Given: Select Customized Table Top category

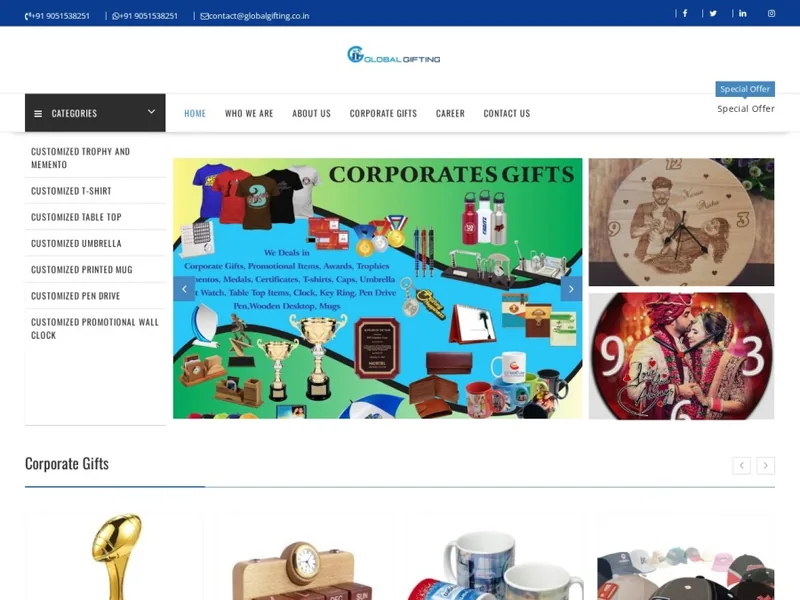Looking at the screenshot, I should coord(95,217).
